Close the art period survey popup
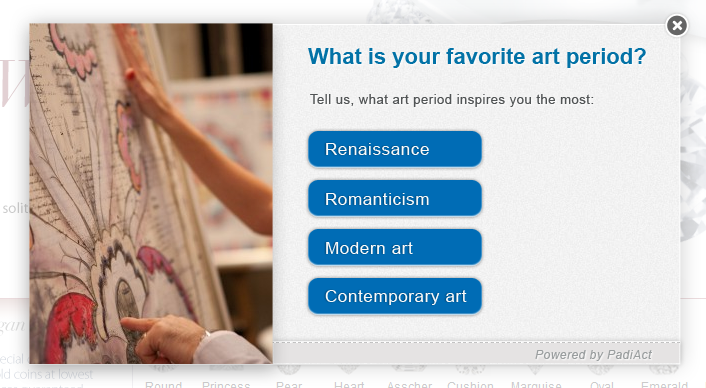The width and height of the screenshot is (706, 388). coord(677,26)
